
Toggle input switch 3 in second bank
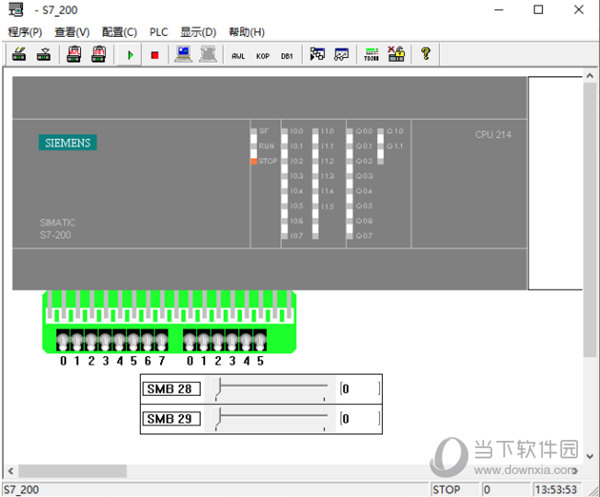click(232, 340)
